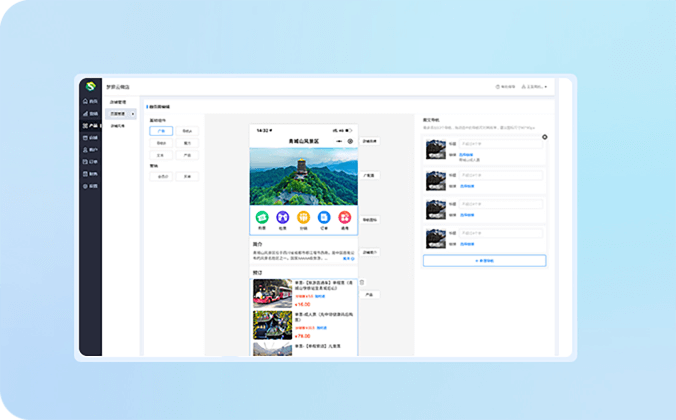Image resolution: width=676 pixels, height=420 pixels.
Task: Click the wide add navigation button with plus
Action: click(x=484, y=260)
